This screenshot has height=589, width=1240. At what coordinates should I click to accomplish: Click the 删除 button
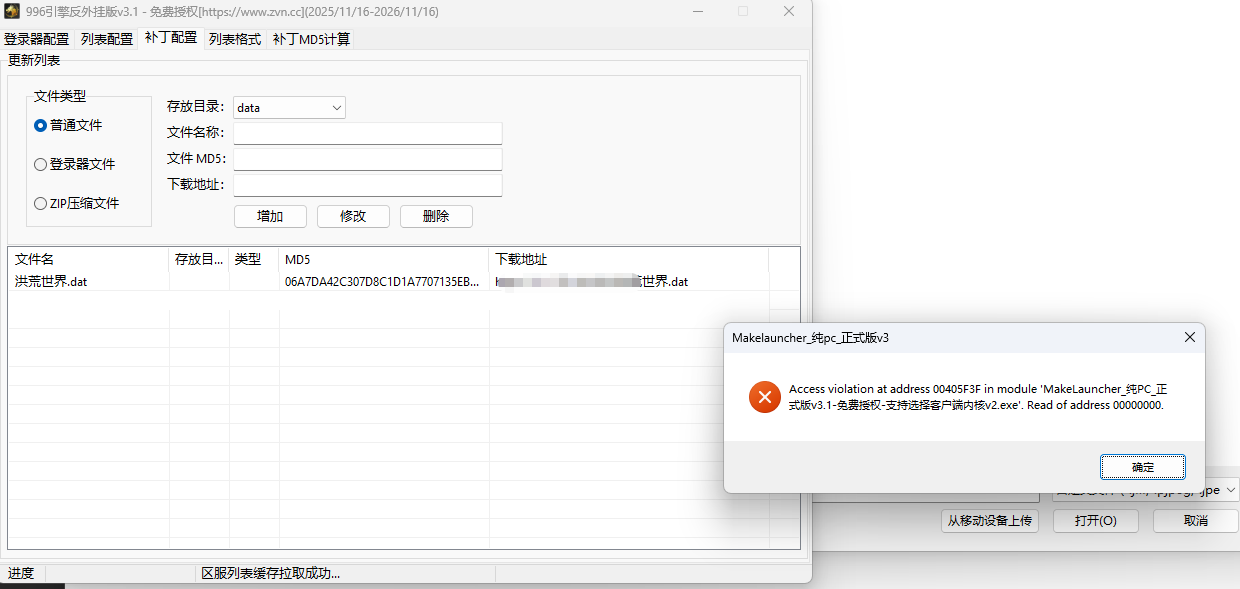(x=436, y=216)
